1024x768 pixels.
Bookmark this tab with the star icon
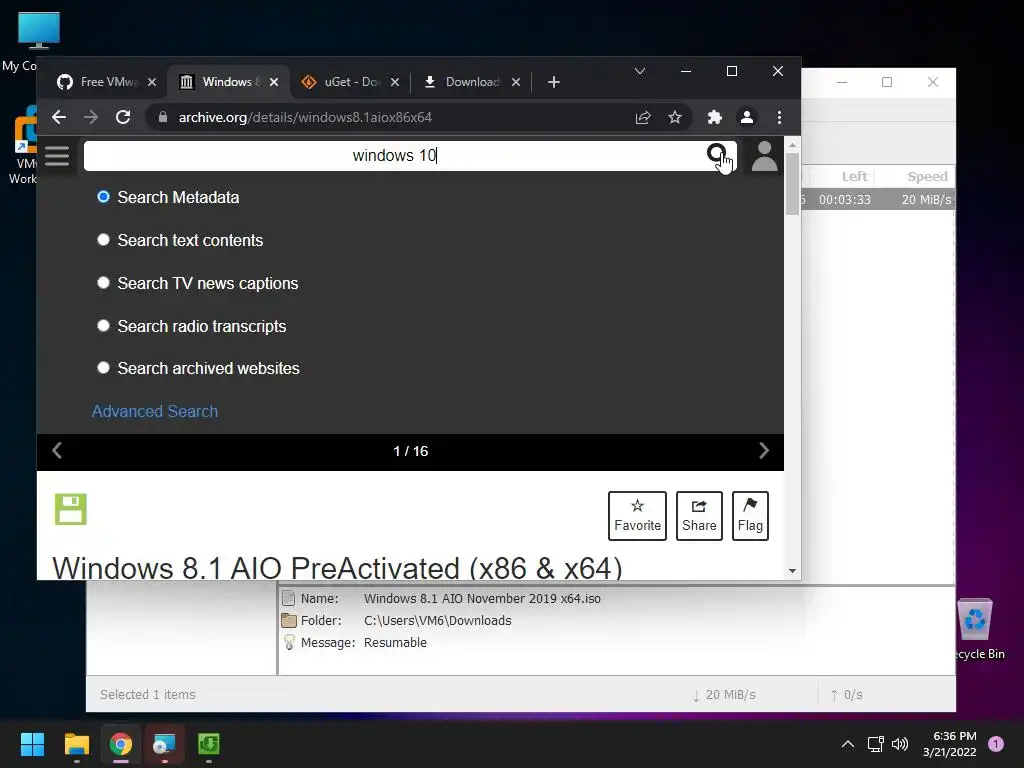click(x=675, y=118)
